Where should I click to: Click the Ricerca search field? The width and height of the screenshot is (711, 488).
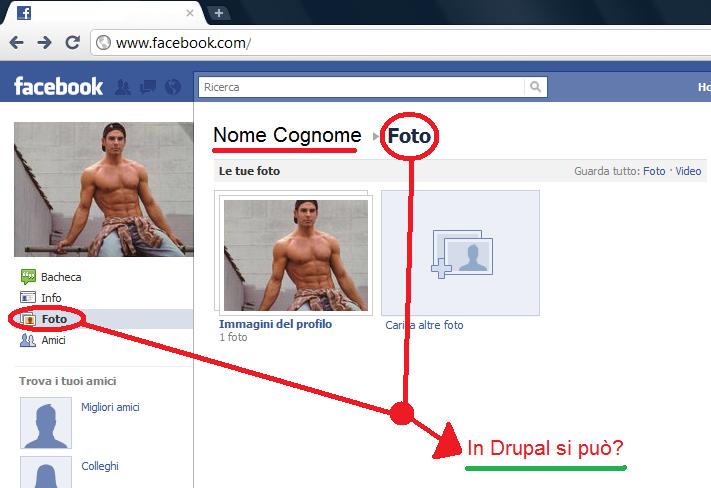click(x=361, y=87)
